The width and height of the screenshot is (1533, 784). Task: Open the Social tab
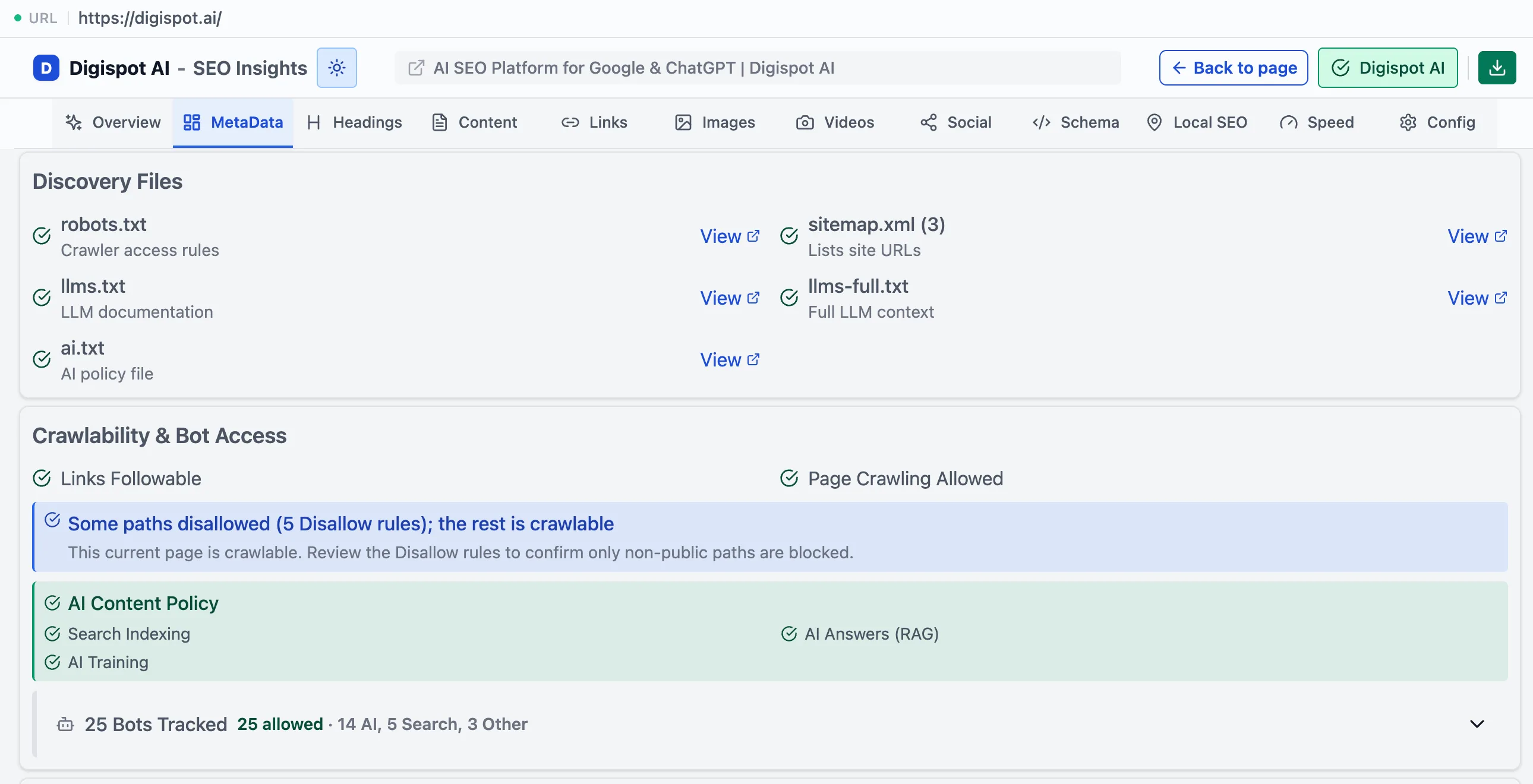pos(955,122)
